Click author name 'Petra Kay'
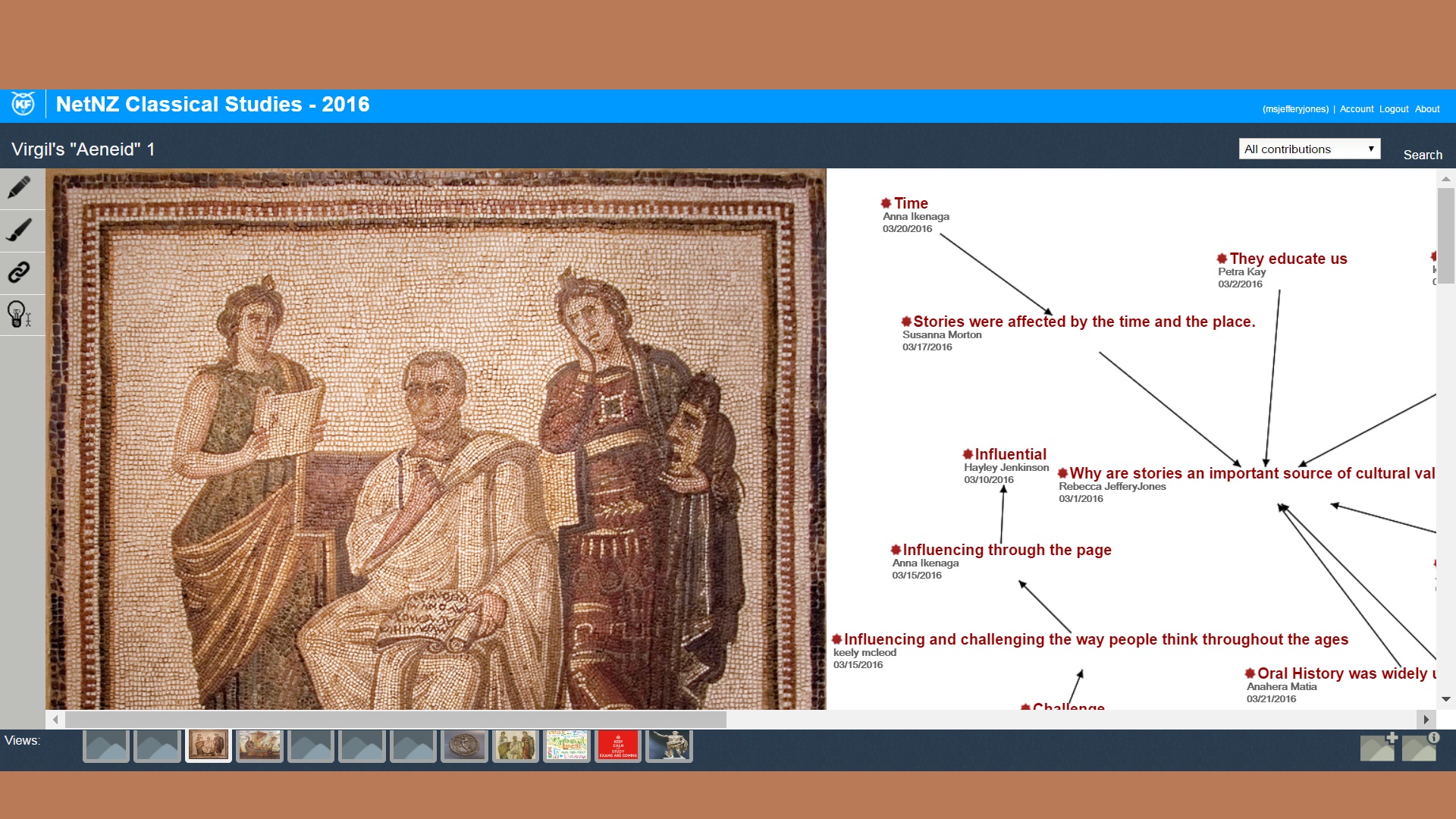Viewport: 1456px width, 819px height. pyautogui.click(x=1241, y=272)
